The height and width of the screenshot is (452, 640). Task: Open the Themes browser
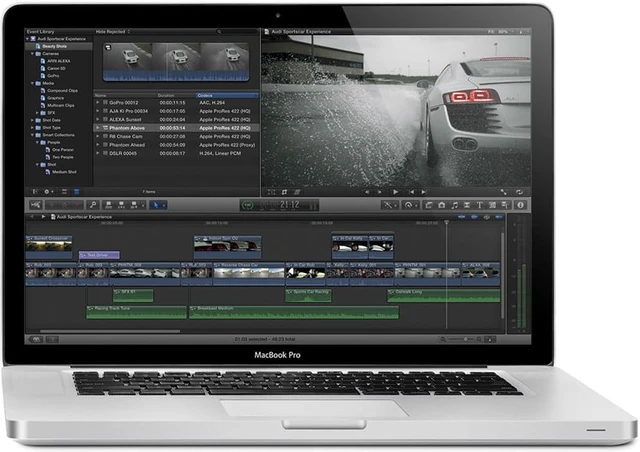[x=505, y=205]
